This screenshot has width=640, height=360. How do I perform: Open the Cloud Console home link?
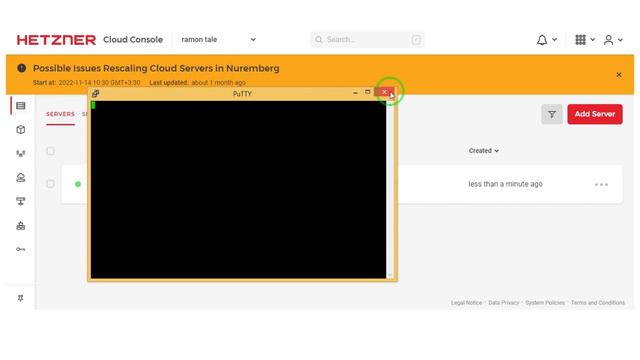pyautogui.click(x=133, y=40)
